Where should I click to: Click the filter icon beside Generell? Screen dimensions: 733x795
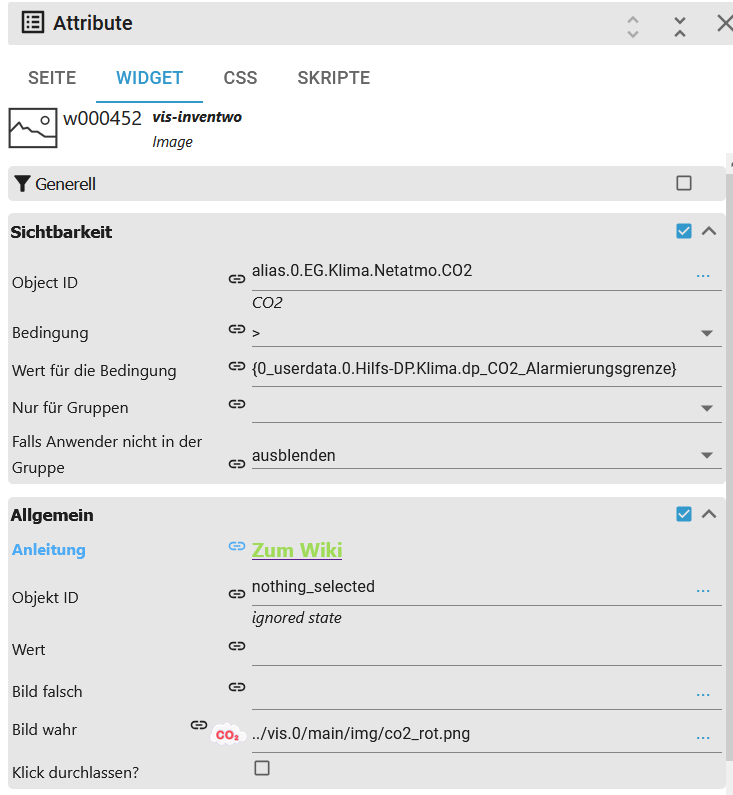point(23,184)
